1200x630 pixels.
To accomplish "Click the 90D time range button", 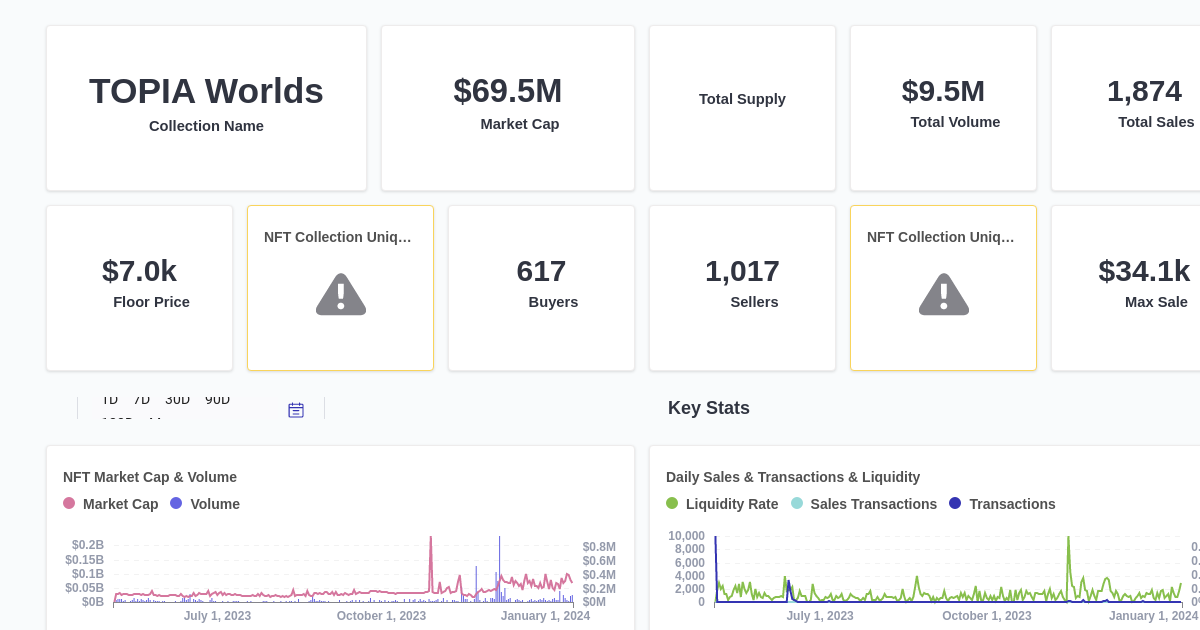I will pyautogui.click(x=217, y=398).
